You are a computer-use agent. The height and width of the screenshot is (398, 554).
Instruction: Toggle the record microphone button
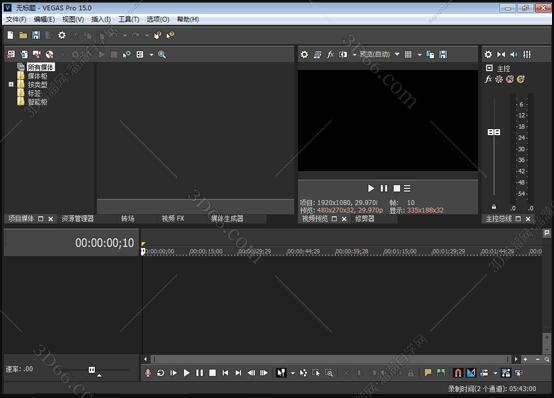148,373
